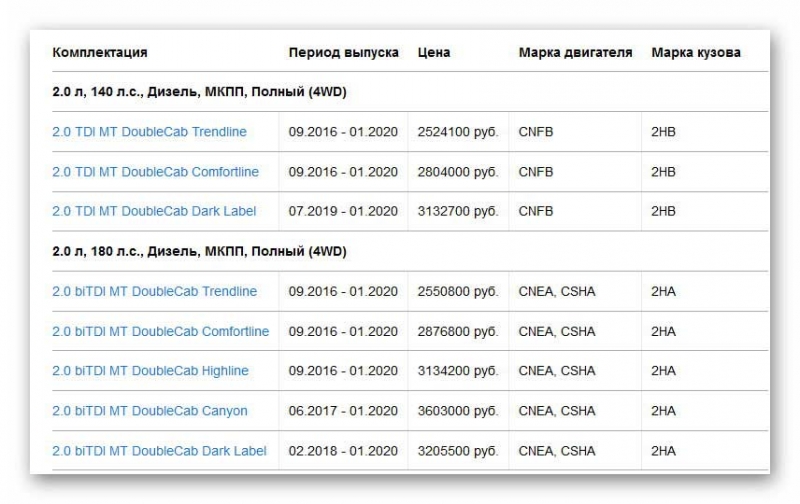
Task: Click the Марка кузова column header
Action: click(696, 53)
